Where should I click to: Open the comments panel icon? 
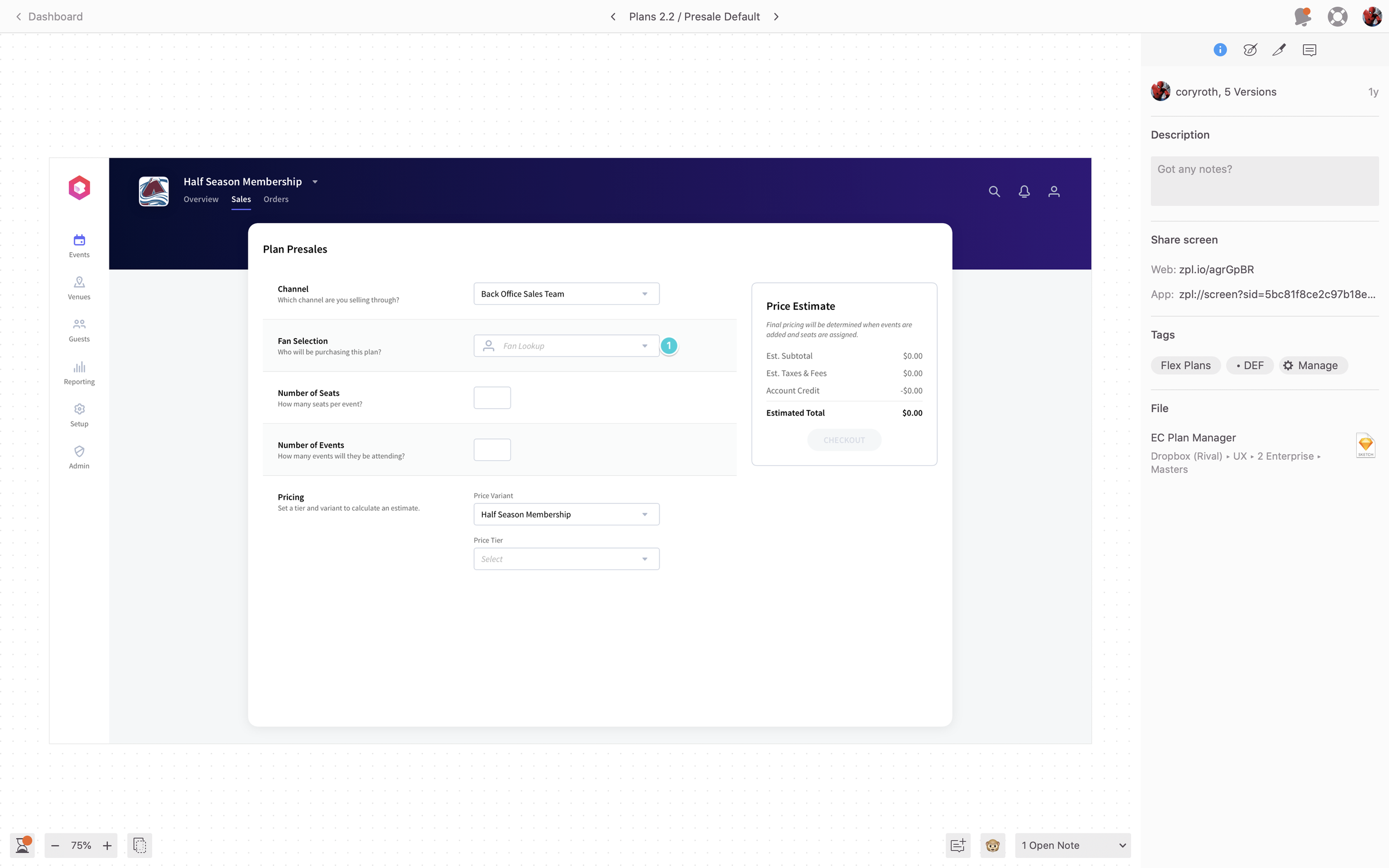(1309, 50)
